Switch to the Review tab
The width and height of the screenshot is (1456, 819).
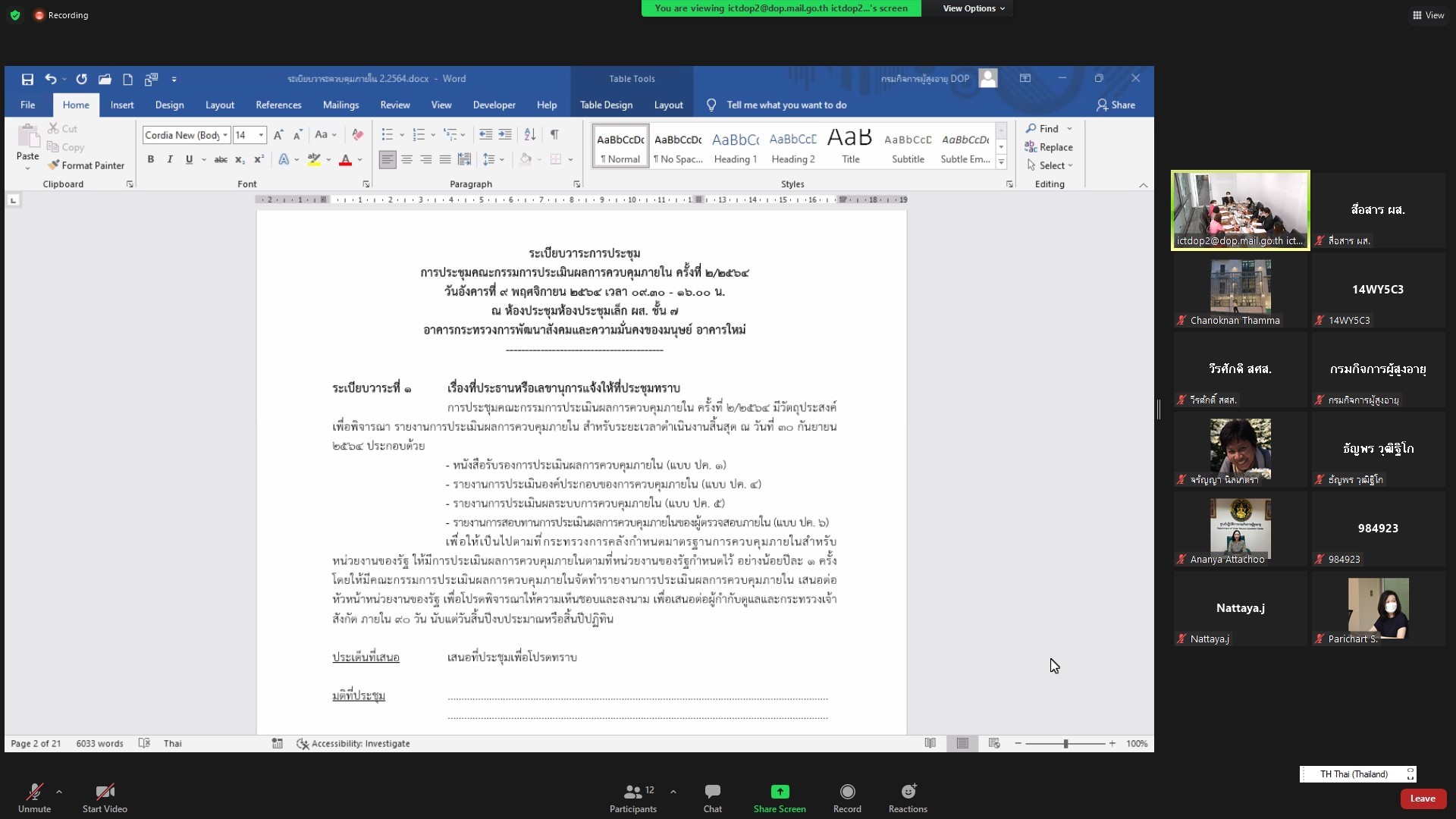(x=395, y=105)
